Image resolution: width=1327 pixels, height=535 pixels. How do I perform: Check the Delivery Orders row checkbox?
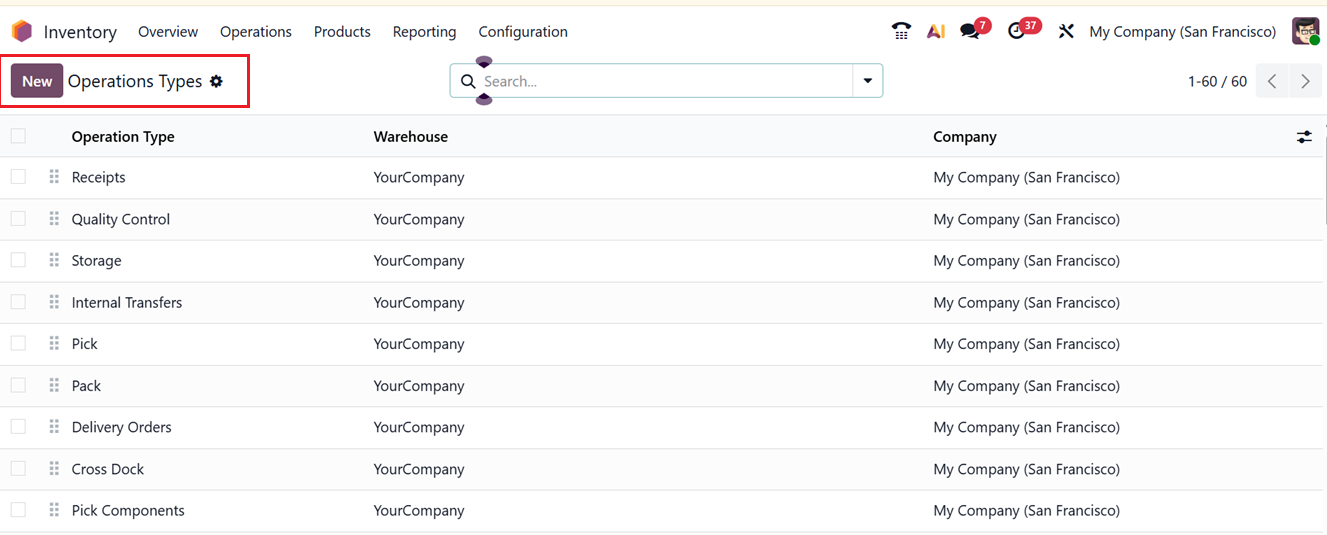[18, 427]
